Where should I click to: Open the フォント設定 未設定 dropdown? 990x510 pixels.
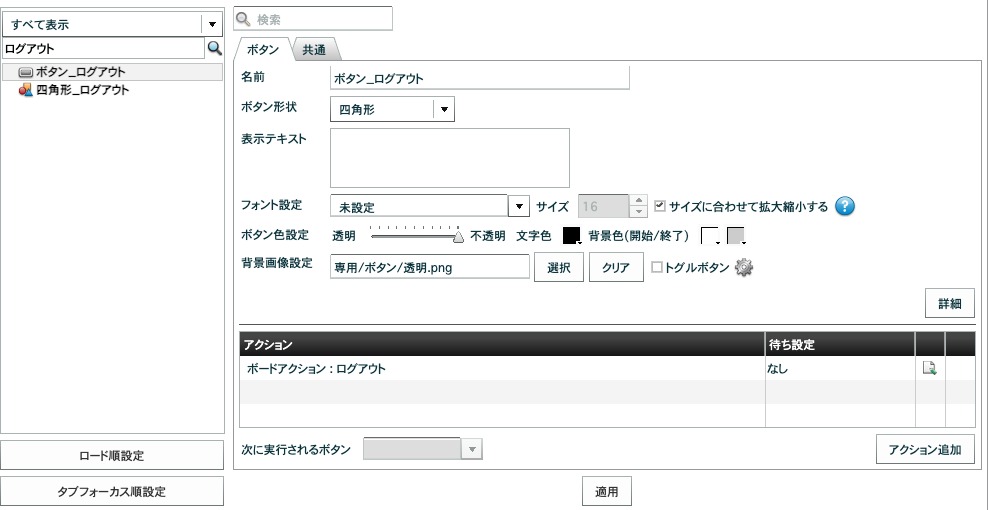518,206
